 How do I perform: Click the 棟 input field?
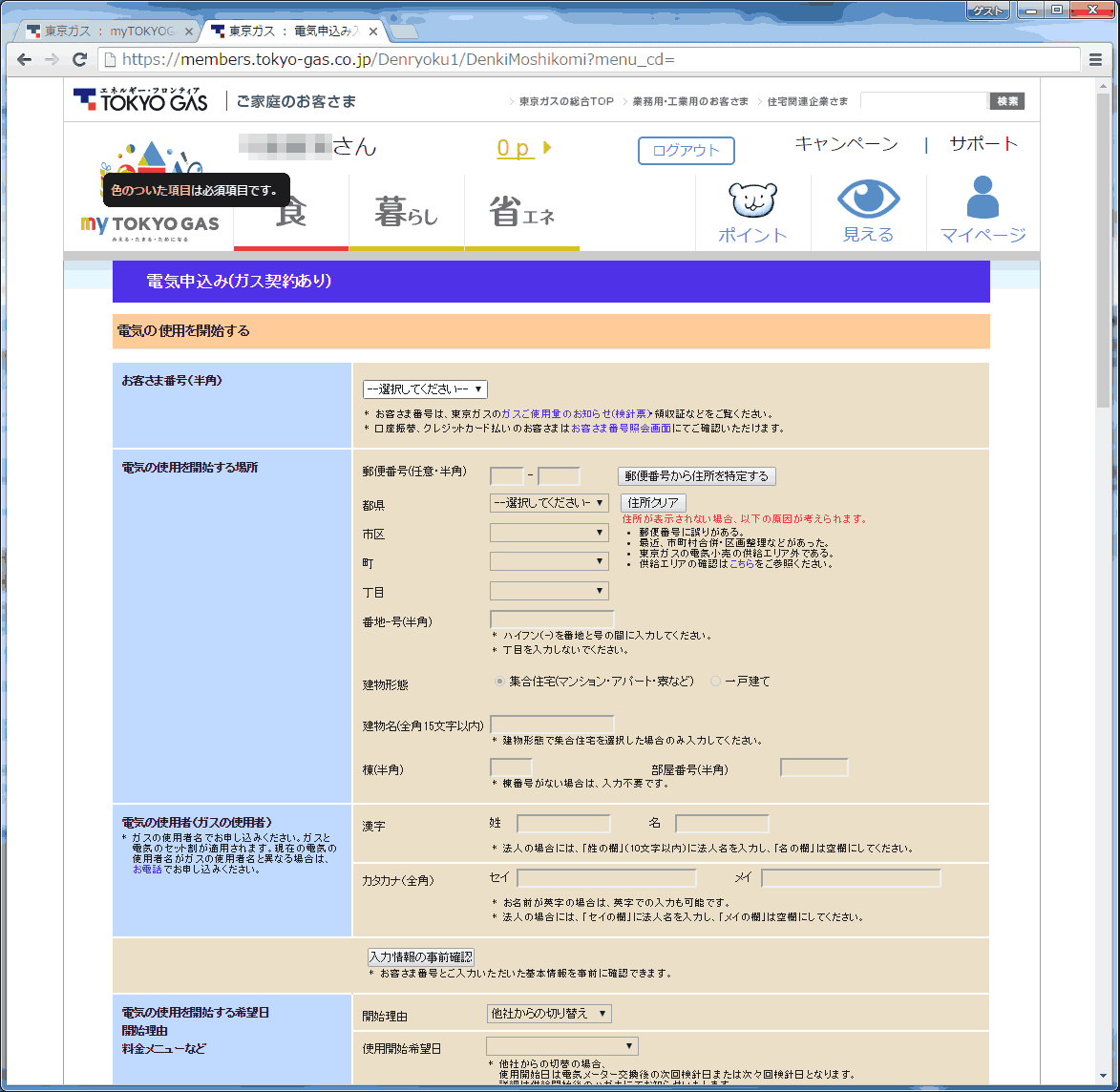point(511,767)
